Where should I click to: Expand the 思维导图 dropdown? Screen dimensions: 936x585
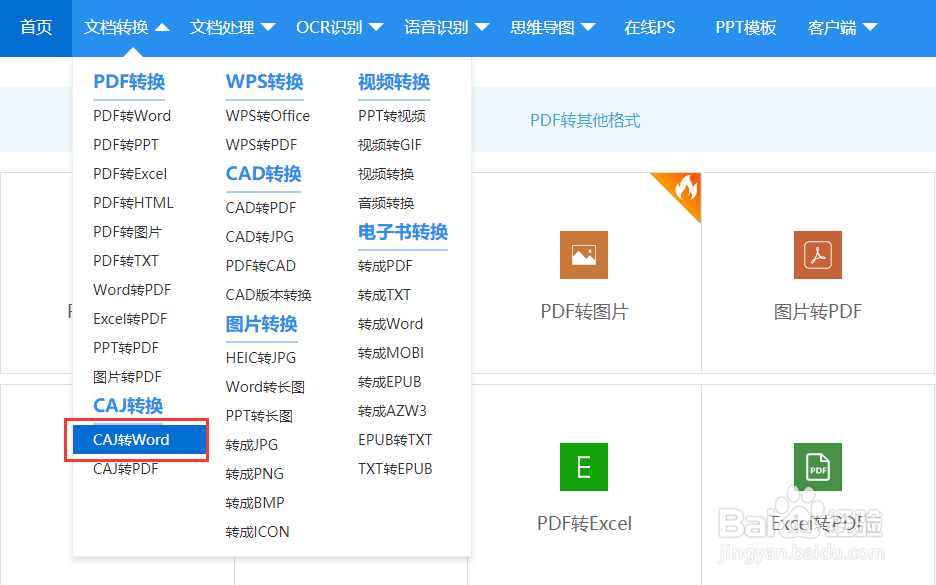click(553, 27)
